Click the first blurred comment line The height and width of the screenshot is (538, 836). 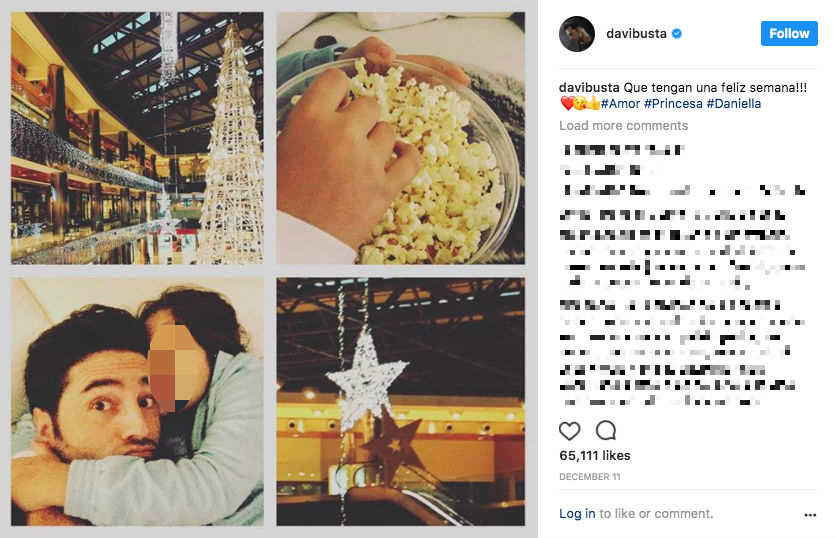622,150
